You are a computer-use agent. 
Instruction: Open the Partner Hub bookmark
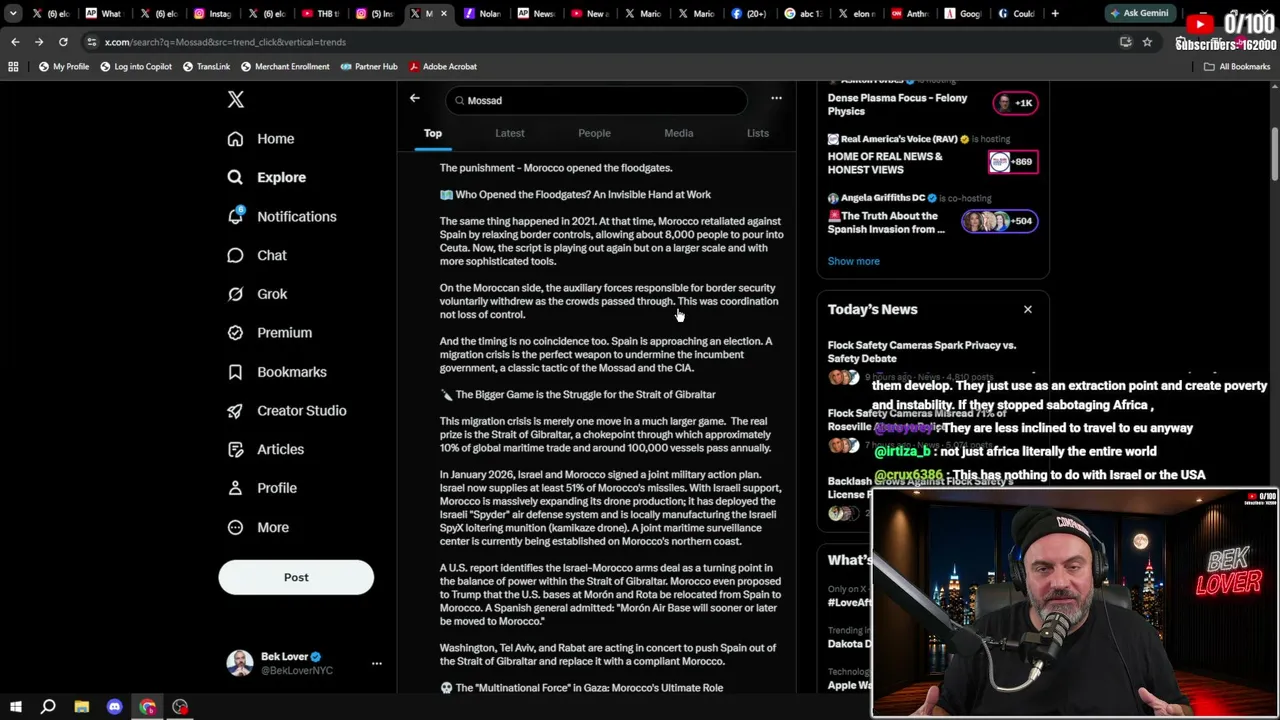(369, 66)
